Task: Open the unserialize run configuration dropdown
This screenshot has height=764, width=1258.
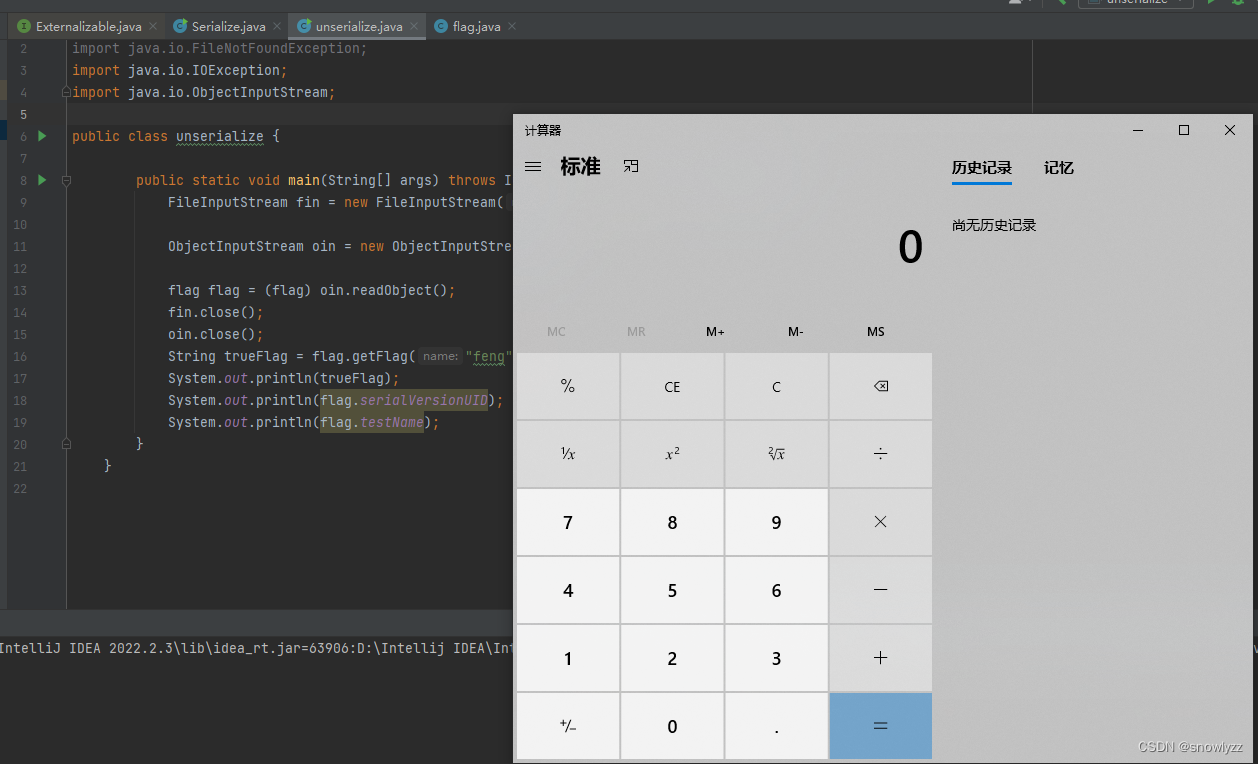Action: [1136, 4]
